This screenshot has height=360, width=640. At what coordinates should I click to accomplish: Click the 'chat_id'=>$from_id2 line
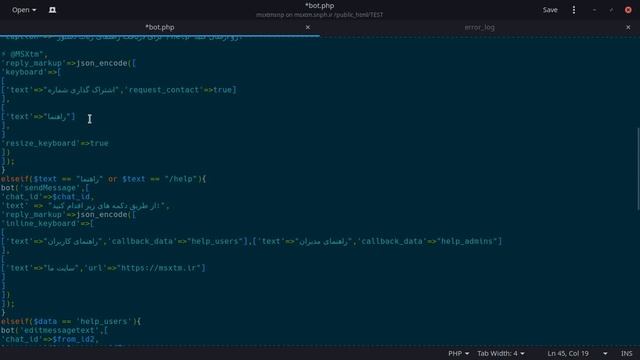50,339
